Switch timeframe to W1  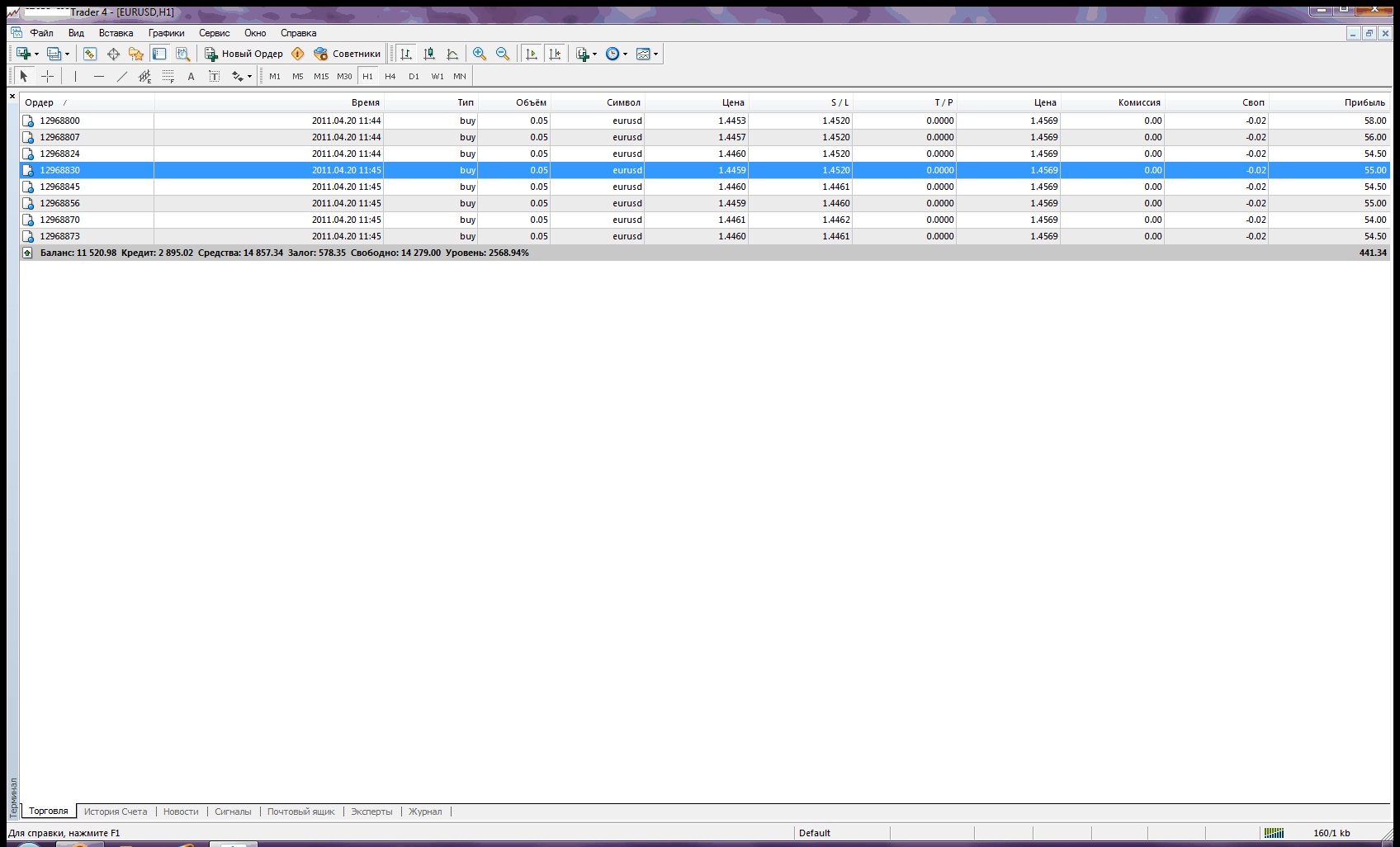point(437,76)
